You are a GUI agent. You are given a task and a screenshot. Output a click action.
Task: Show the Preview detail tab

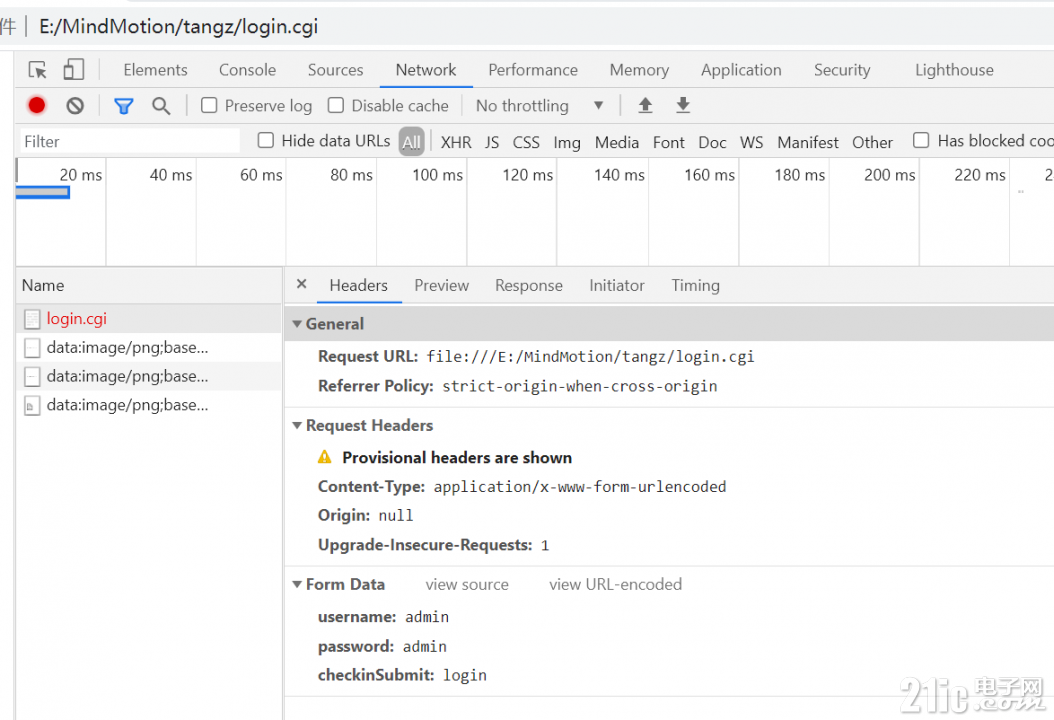click(x=442, y=285)
